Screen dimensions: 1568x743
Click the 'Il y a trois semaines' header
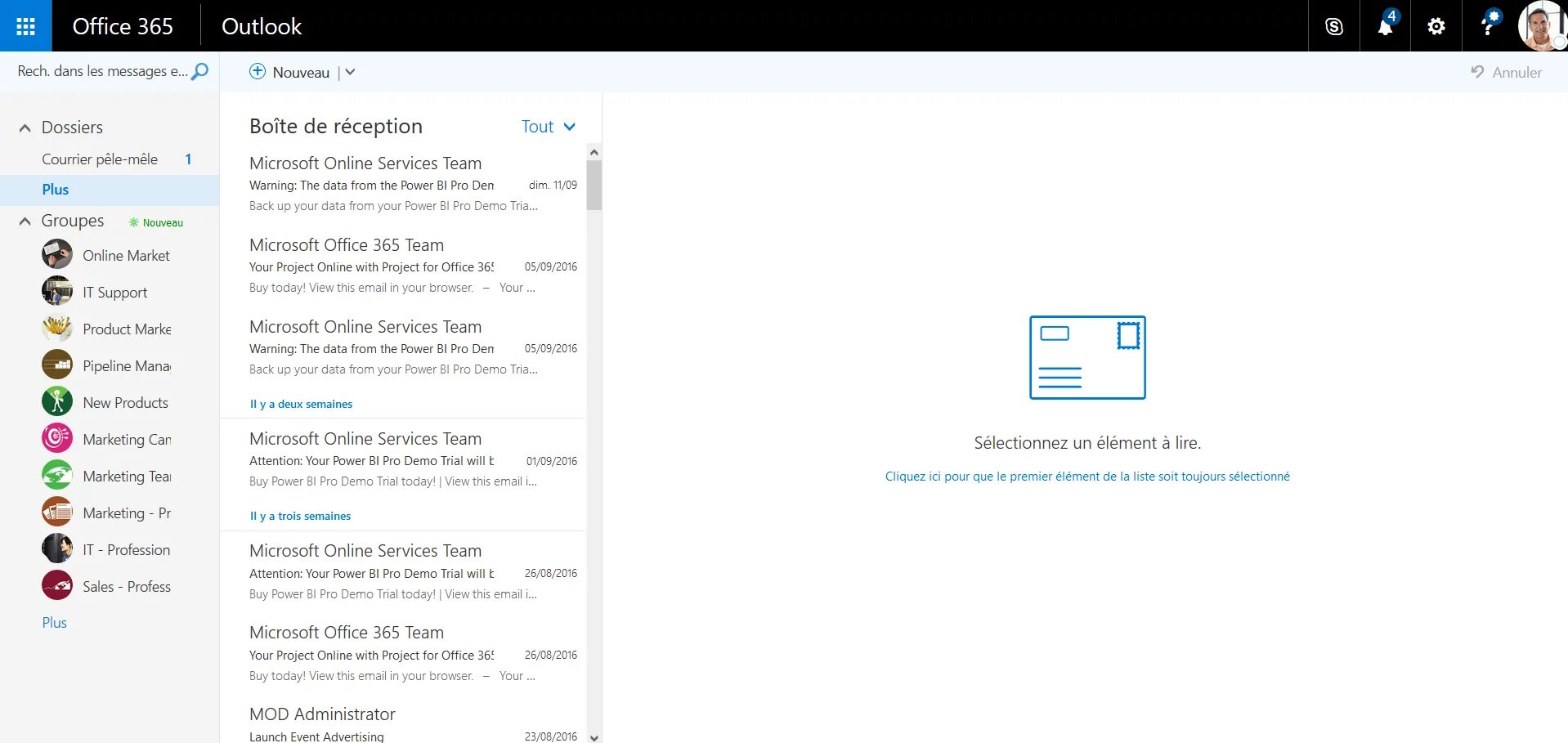click(300, 516)
